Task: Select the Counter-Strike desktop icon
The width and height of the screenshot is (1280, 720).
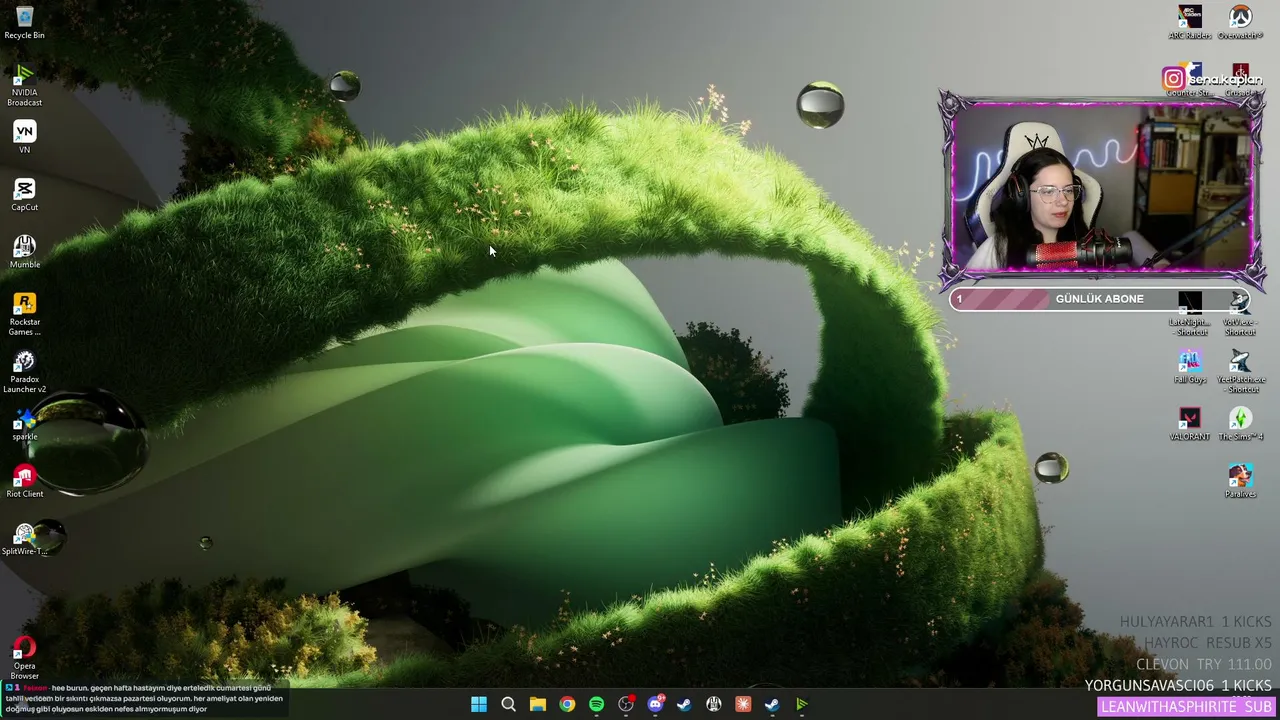Action: 1190,80
